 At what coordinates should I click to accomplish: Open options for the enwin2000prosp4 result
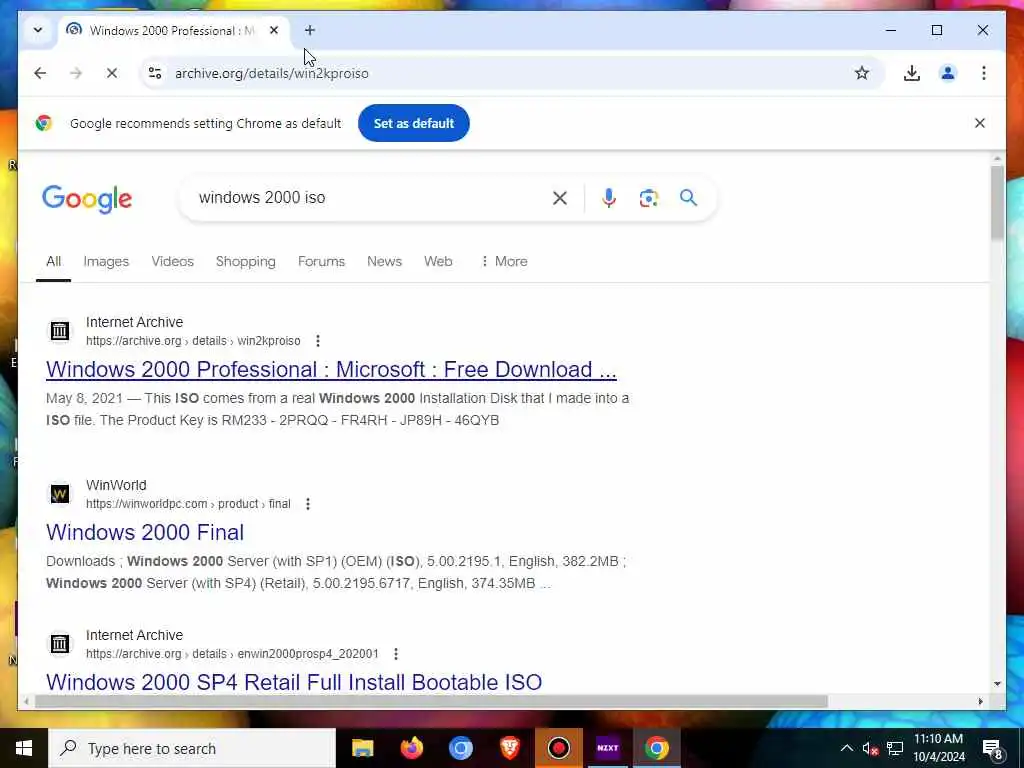[396, 654]
